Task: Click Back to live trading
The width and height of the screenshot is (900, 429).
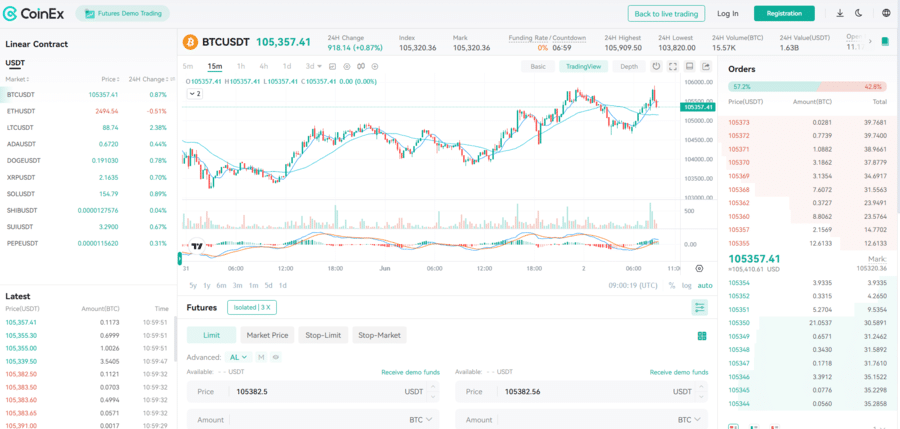Action: (x=666, y=13)
